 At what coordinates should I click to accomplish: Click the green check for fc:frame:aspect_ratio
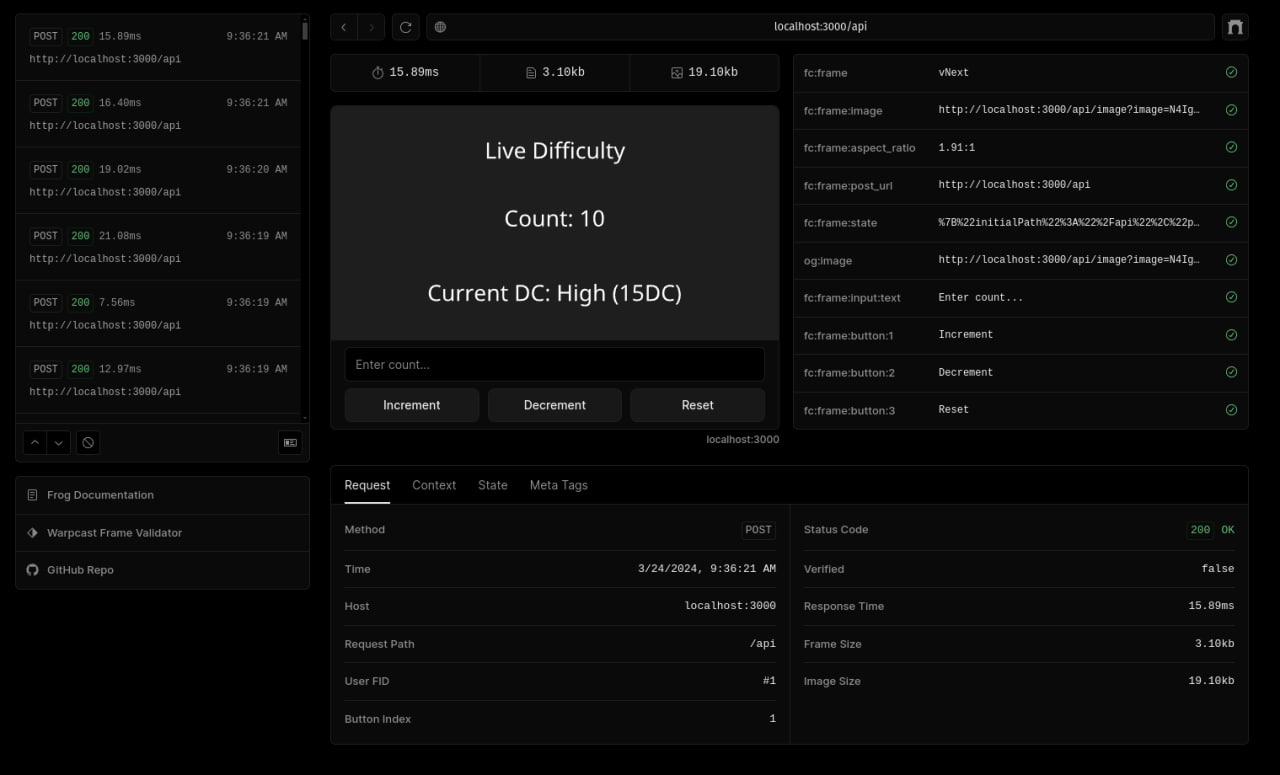(x=1231, y=147)
